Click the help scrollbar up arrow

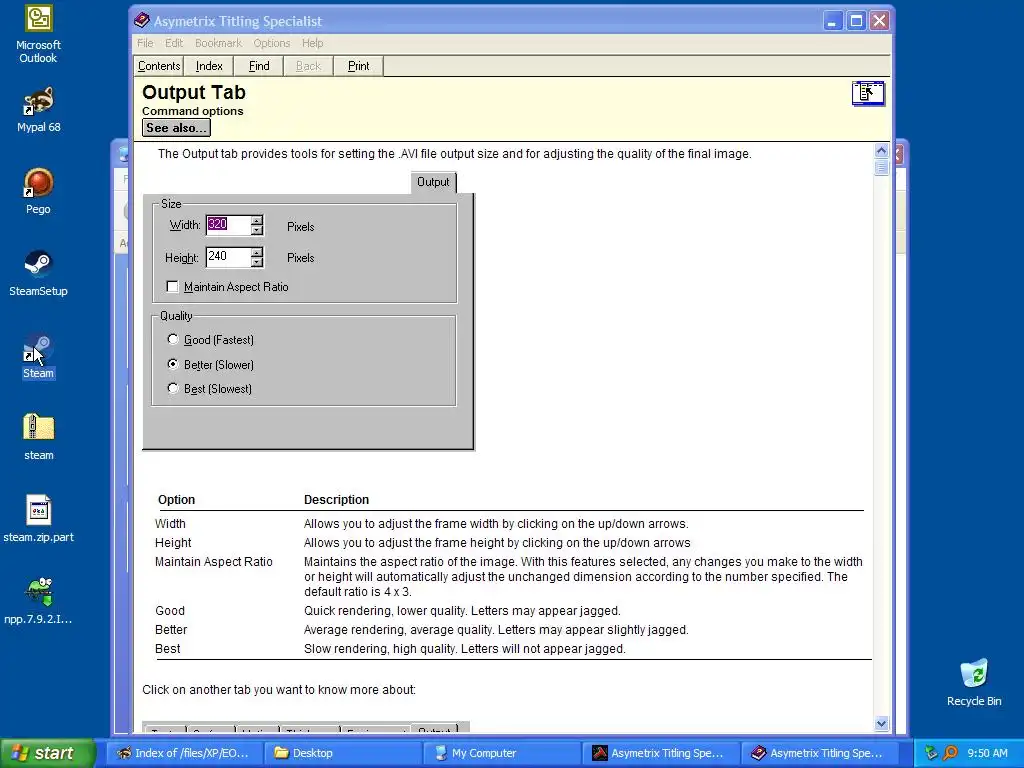[x=881, y=151]
